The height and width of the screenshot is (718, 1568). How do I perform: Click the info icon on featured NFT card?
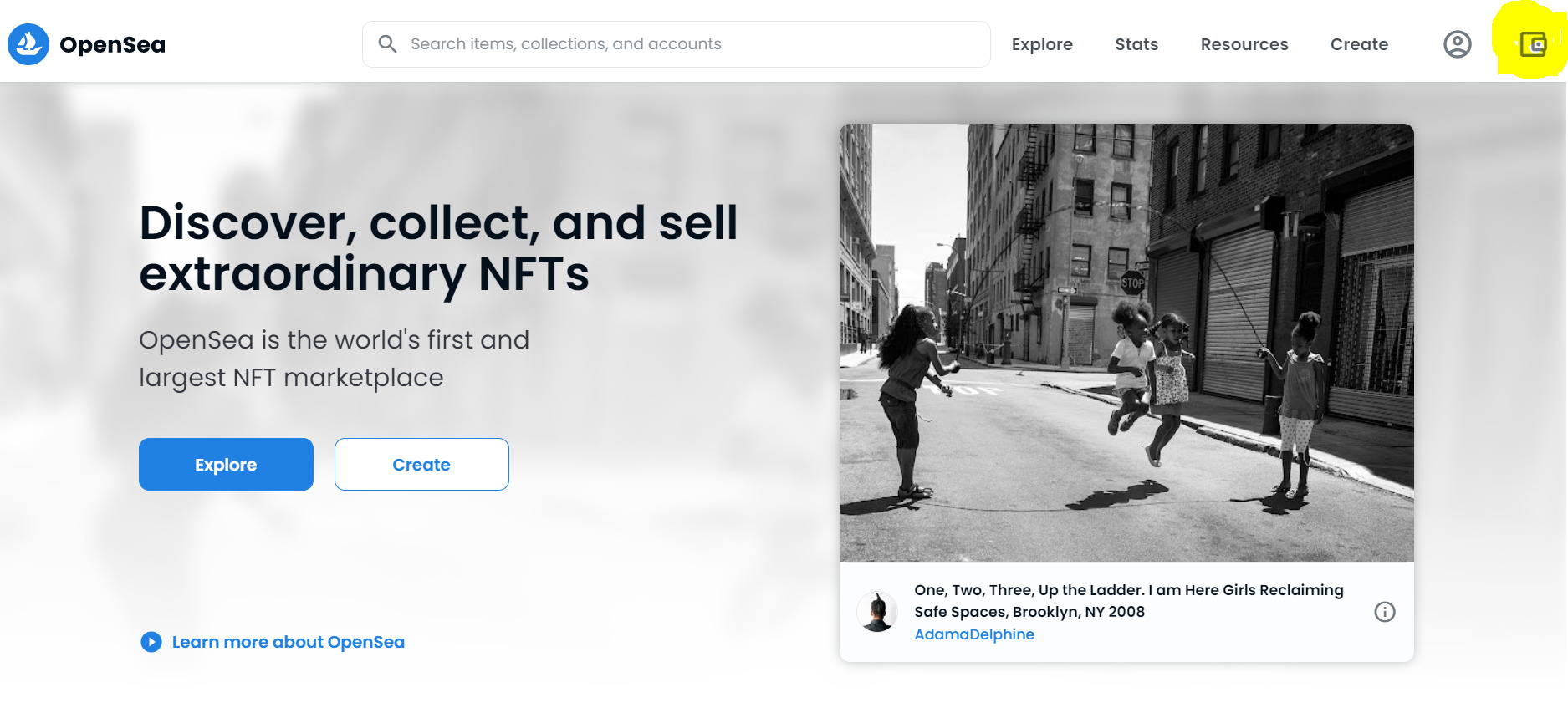[x=1385, y=612]
